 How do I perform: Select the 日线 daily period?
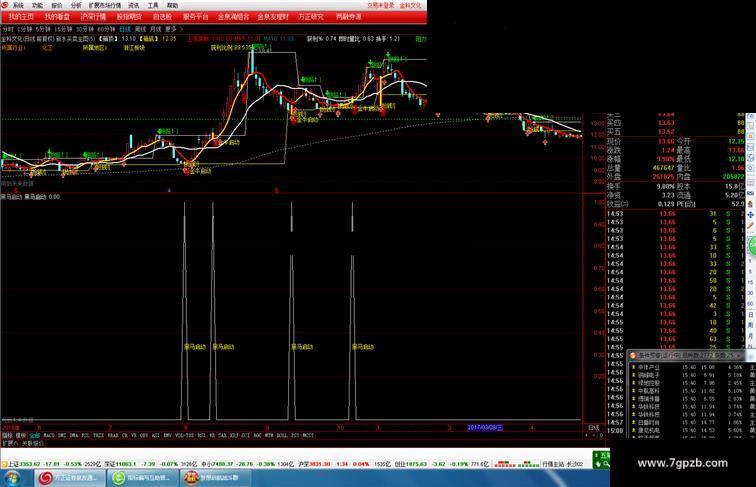click(125, 29)
